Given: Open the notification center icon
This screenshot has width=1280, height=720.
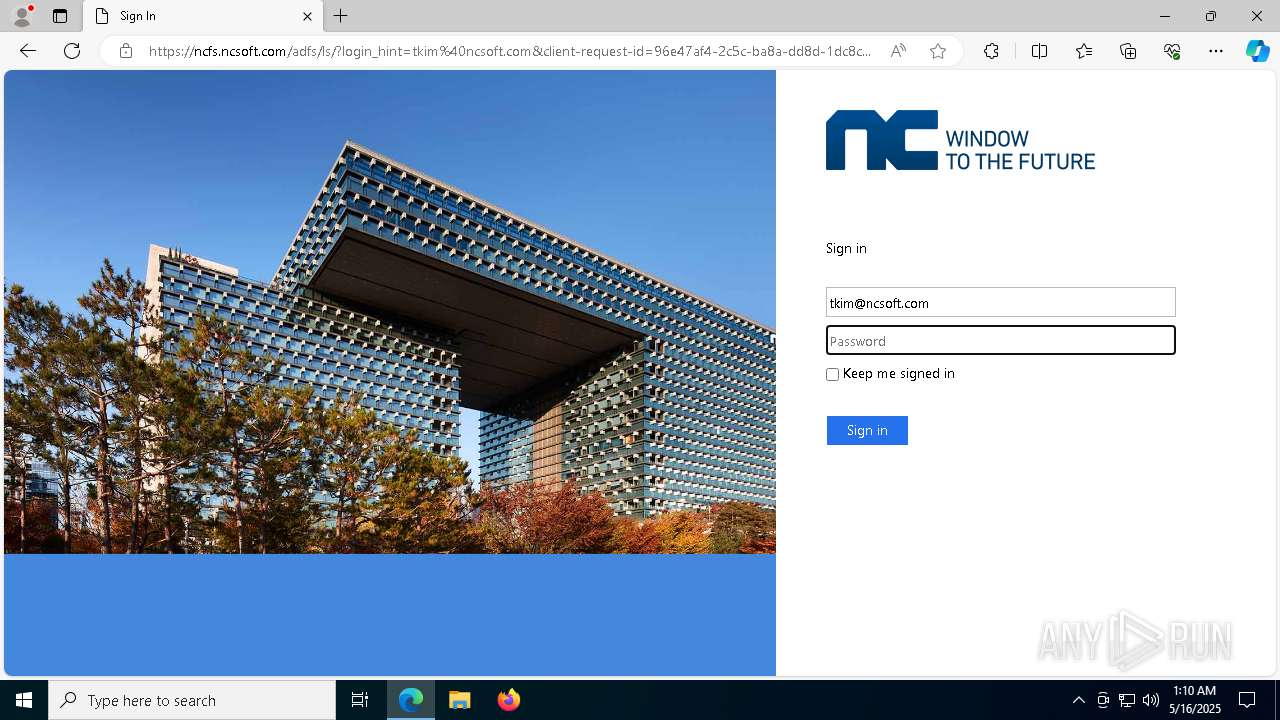Looking at the screenshot, I should (1247, 700).
